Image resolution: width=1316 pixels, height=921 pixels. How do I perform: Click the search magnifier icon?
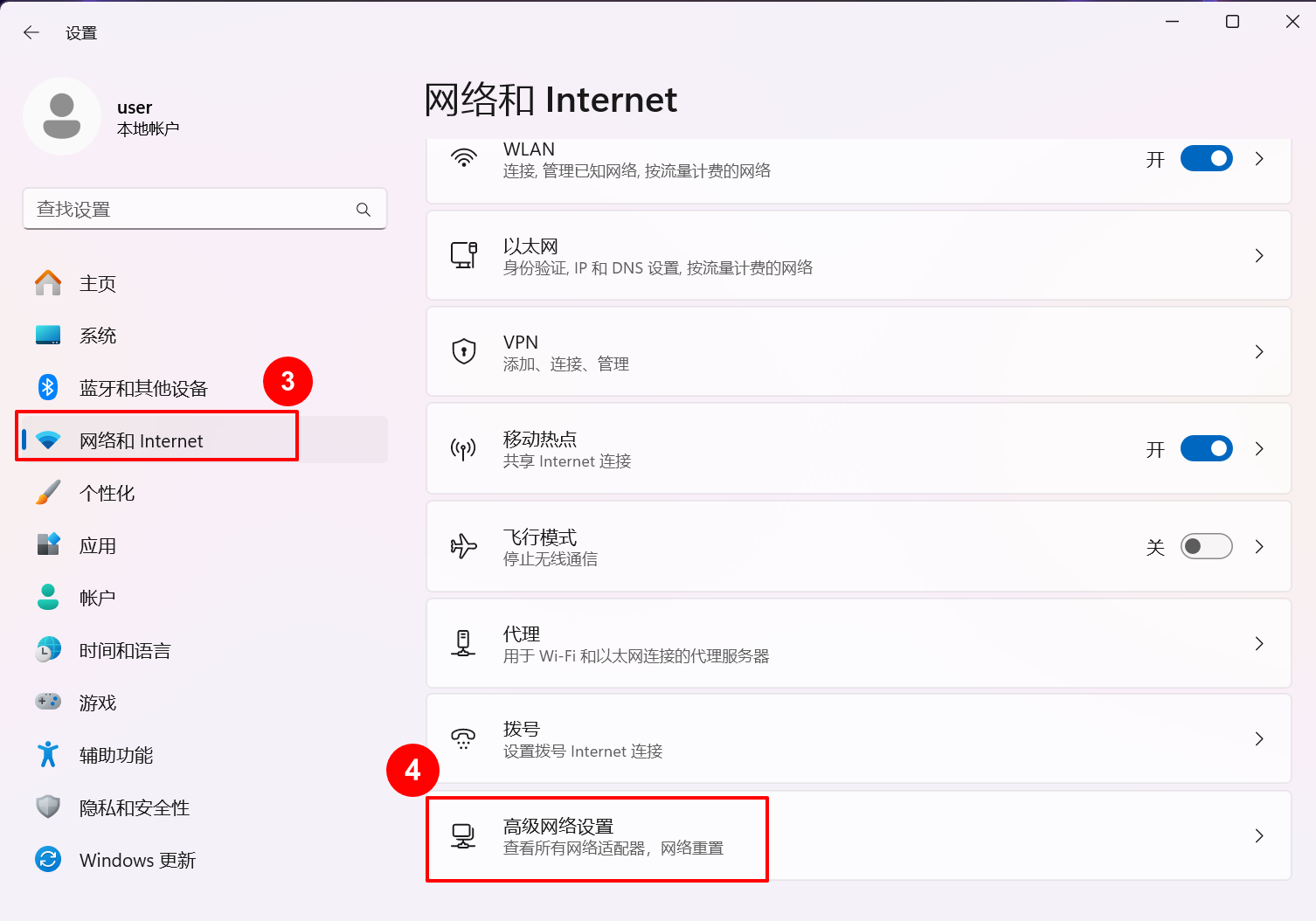[364, 210]
